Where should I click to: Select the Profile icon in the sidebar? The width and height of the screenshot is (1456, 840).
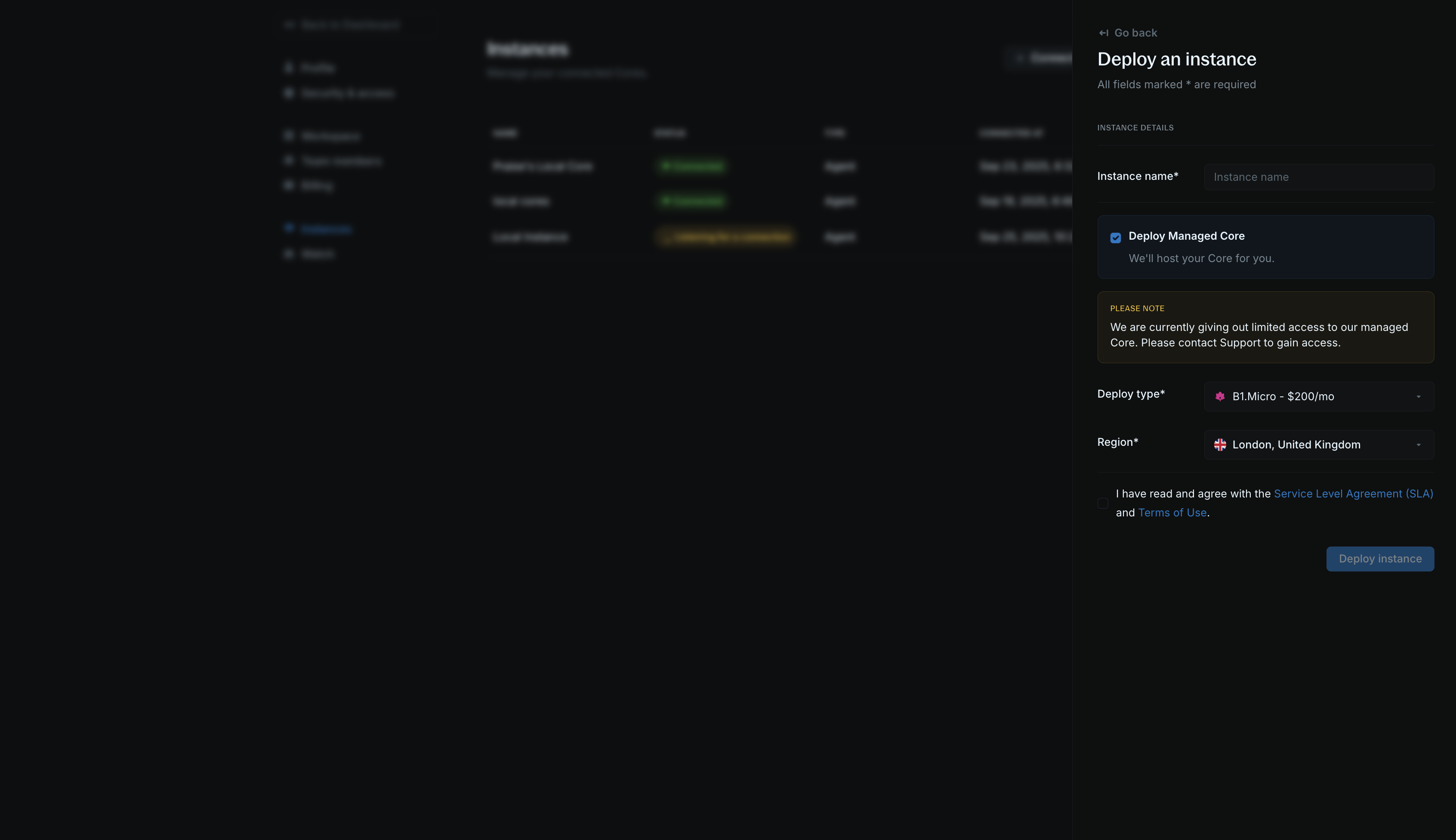coord(290,68)
